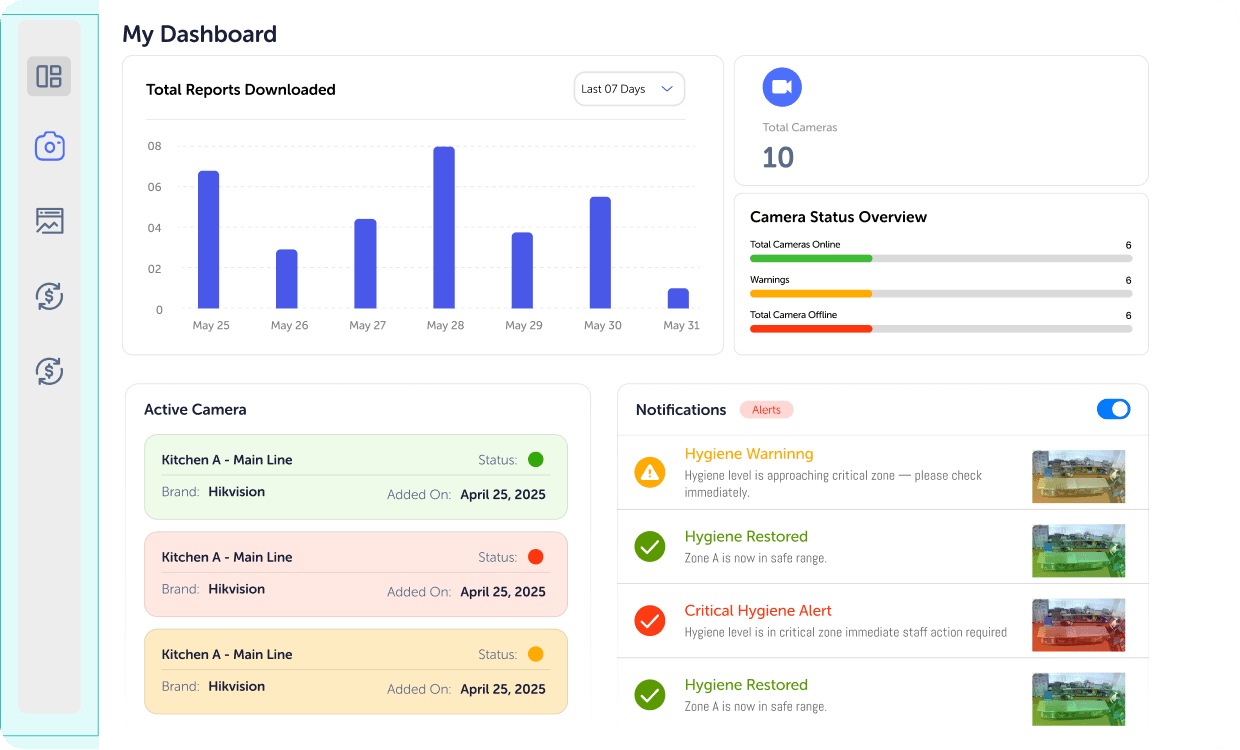Click the red status dot on second Kitchen A card
This screenshot has width=1240, height=750.
[x=535, y=556]
